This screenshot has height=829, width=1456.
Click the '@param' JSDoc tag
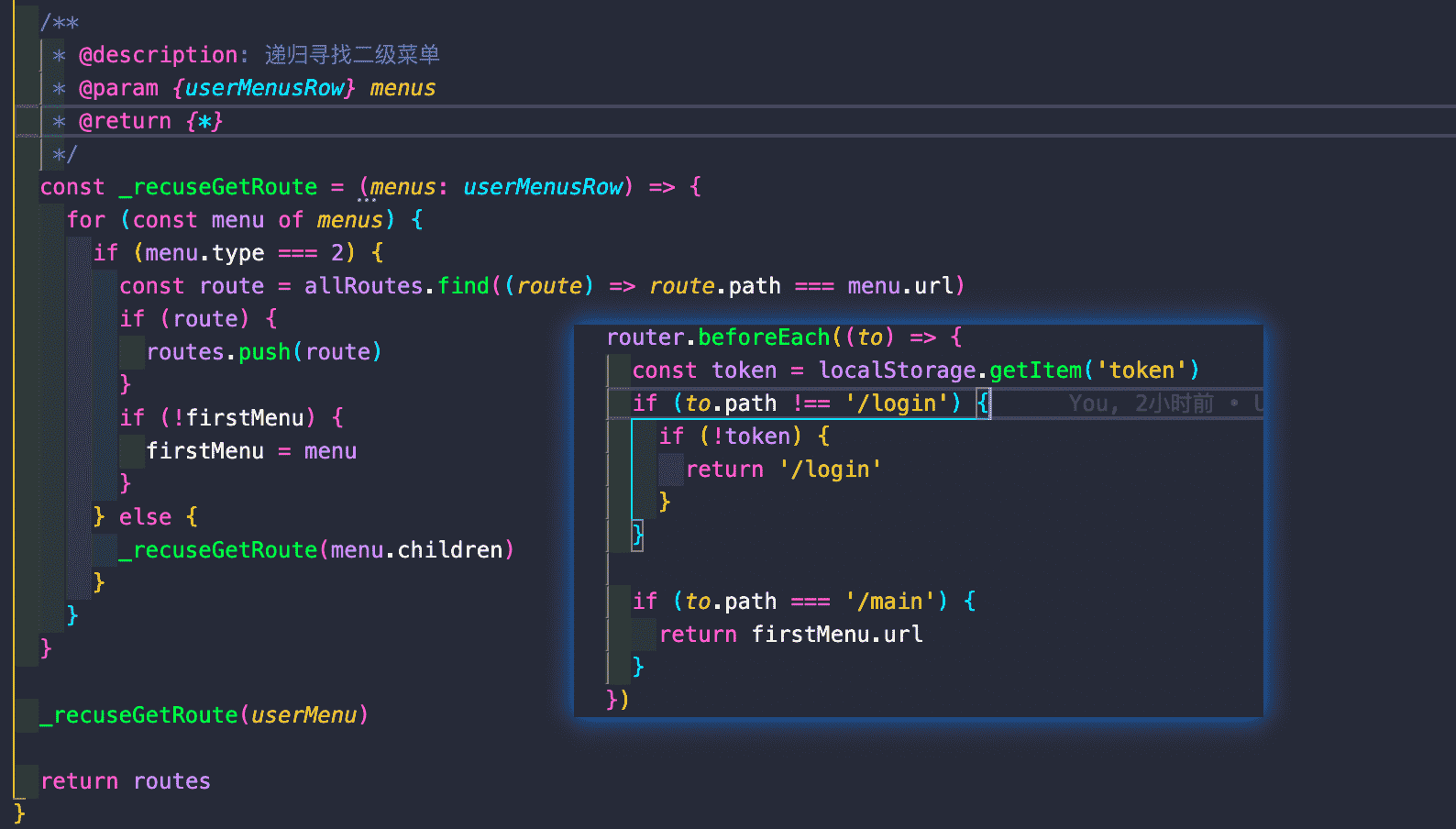click(x=118, y=88)
